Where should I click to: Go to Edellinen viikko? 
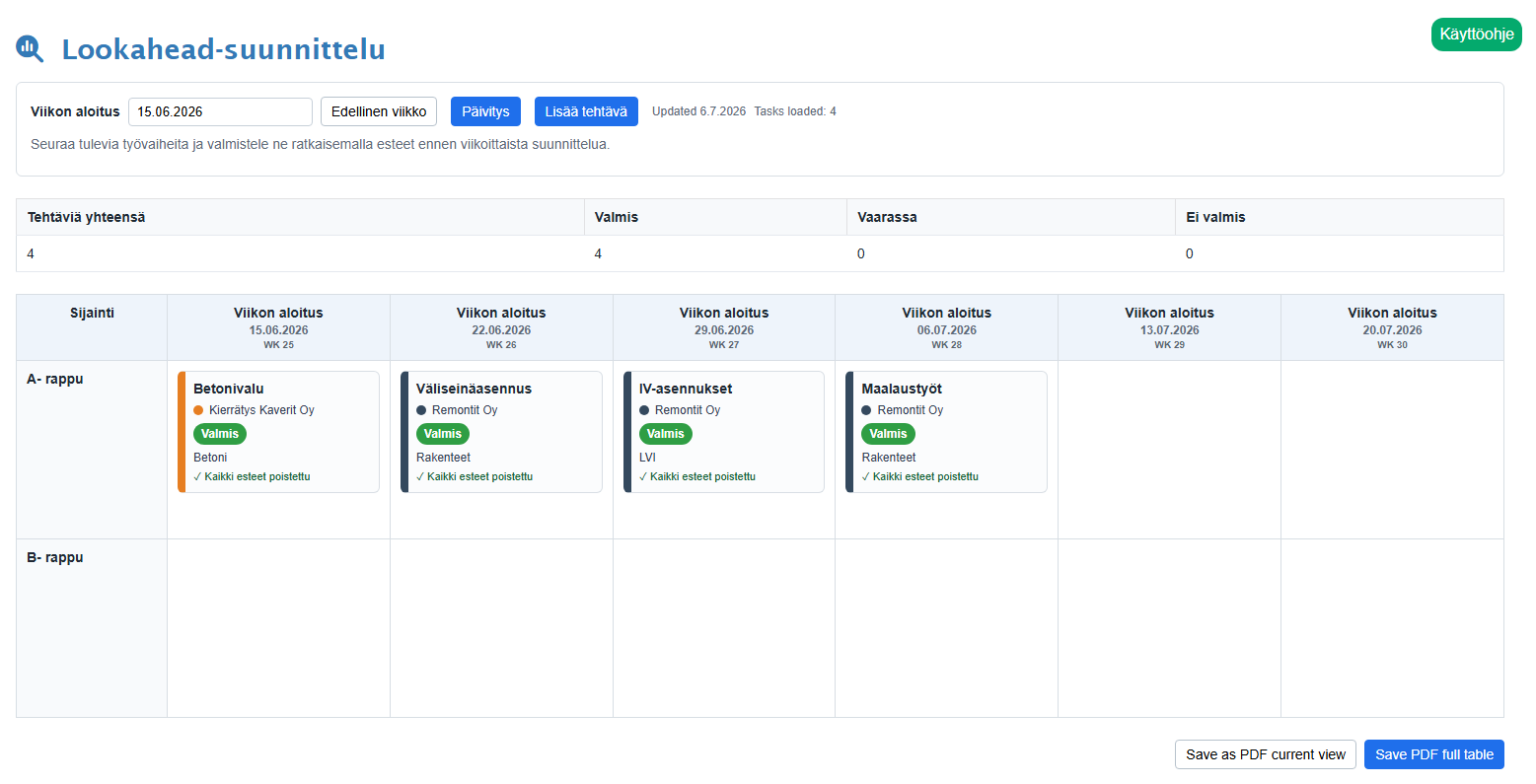click(379, 111)
